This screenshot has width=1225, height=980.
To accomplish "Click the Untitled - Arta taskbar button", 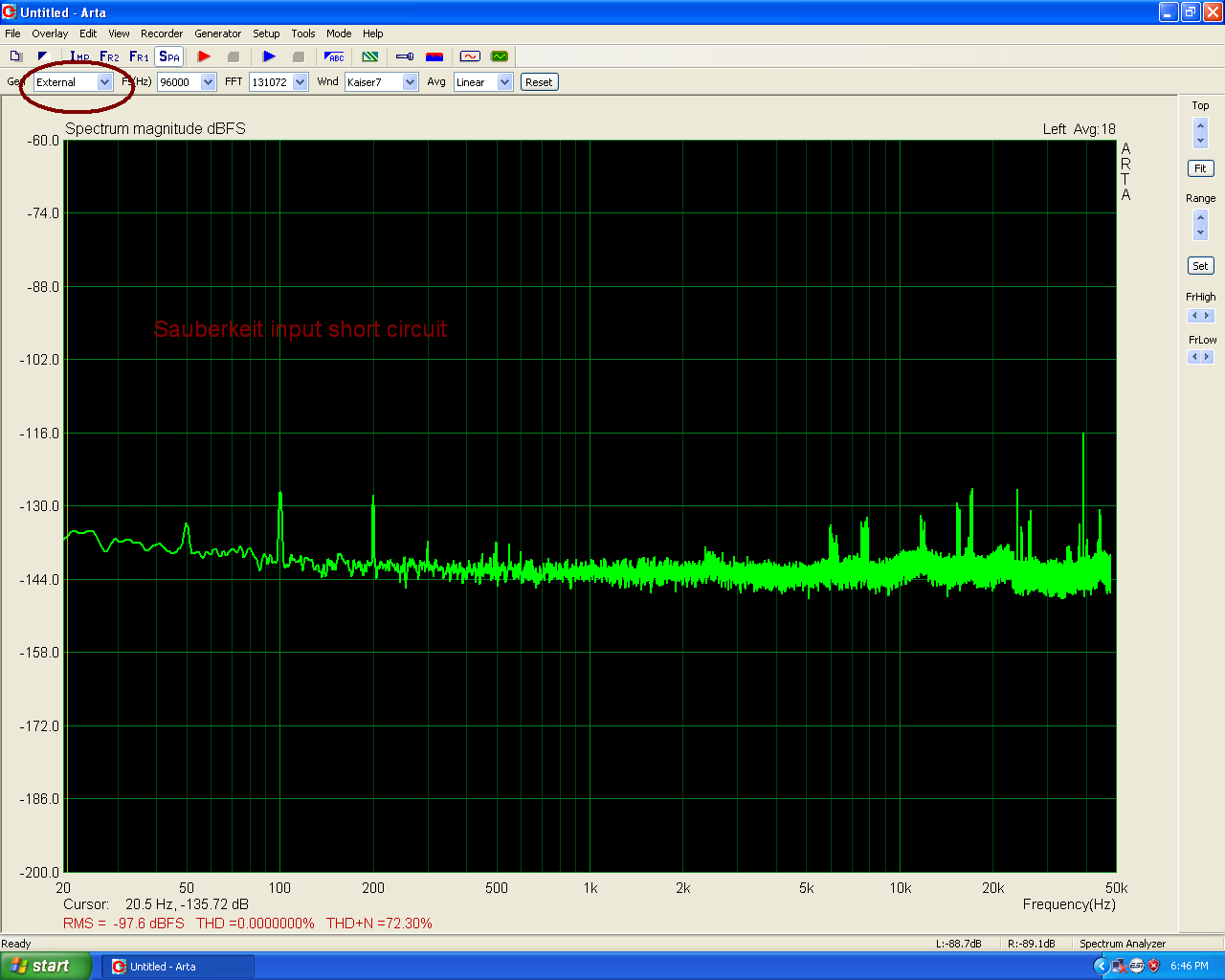I will pos(178,967).
